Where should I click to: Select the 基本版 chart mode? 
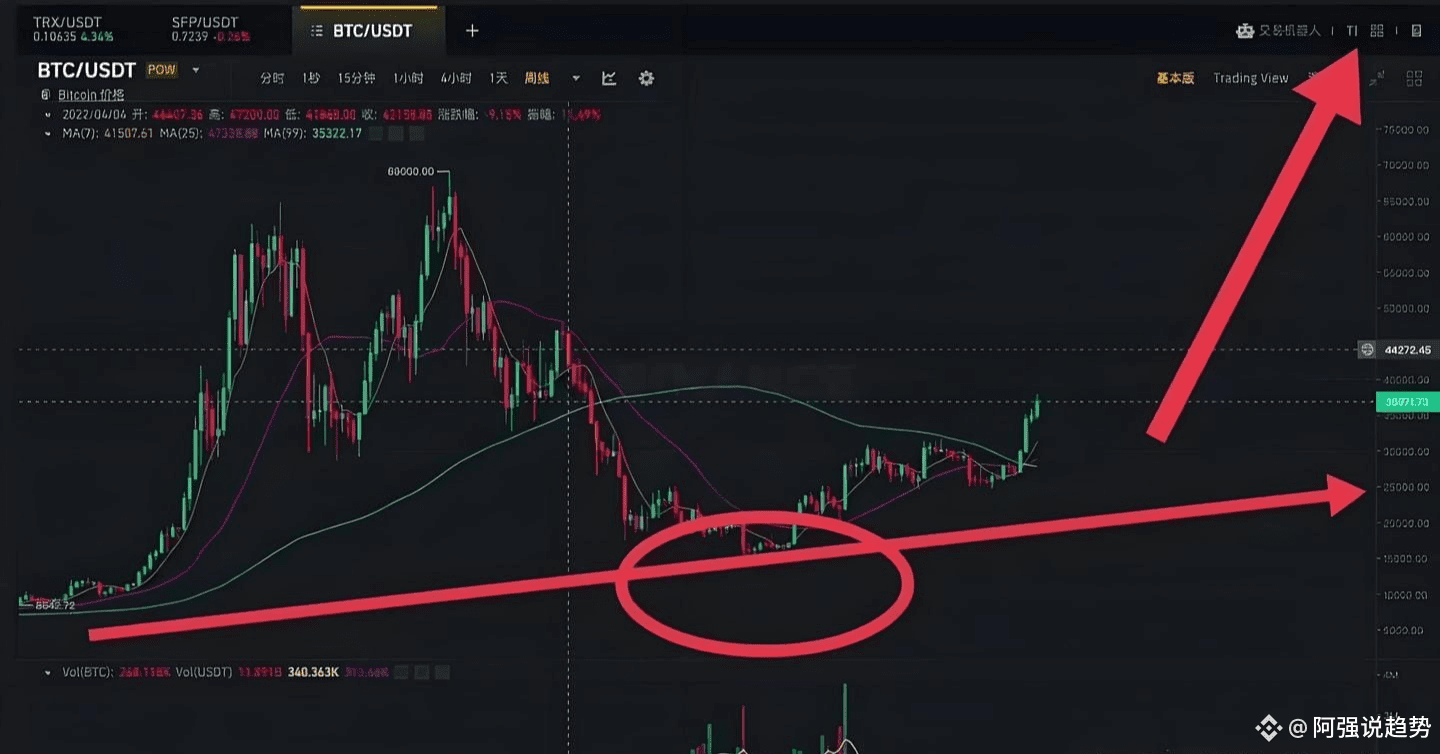[x=1175, y=78]
